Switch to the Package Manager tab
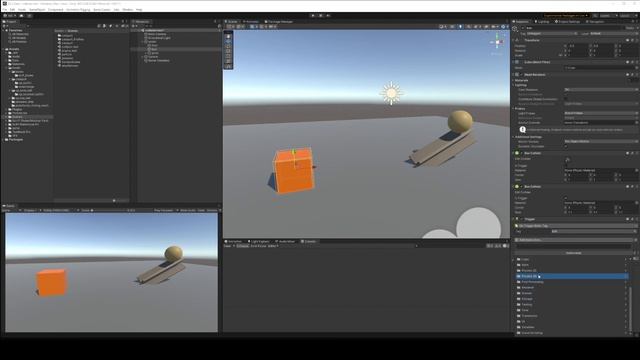640x360 pixels. [x=279, y=22]
